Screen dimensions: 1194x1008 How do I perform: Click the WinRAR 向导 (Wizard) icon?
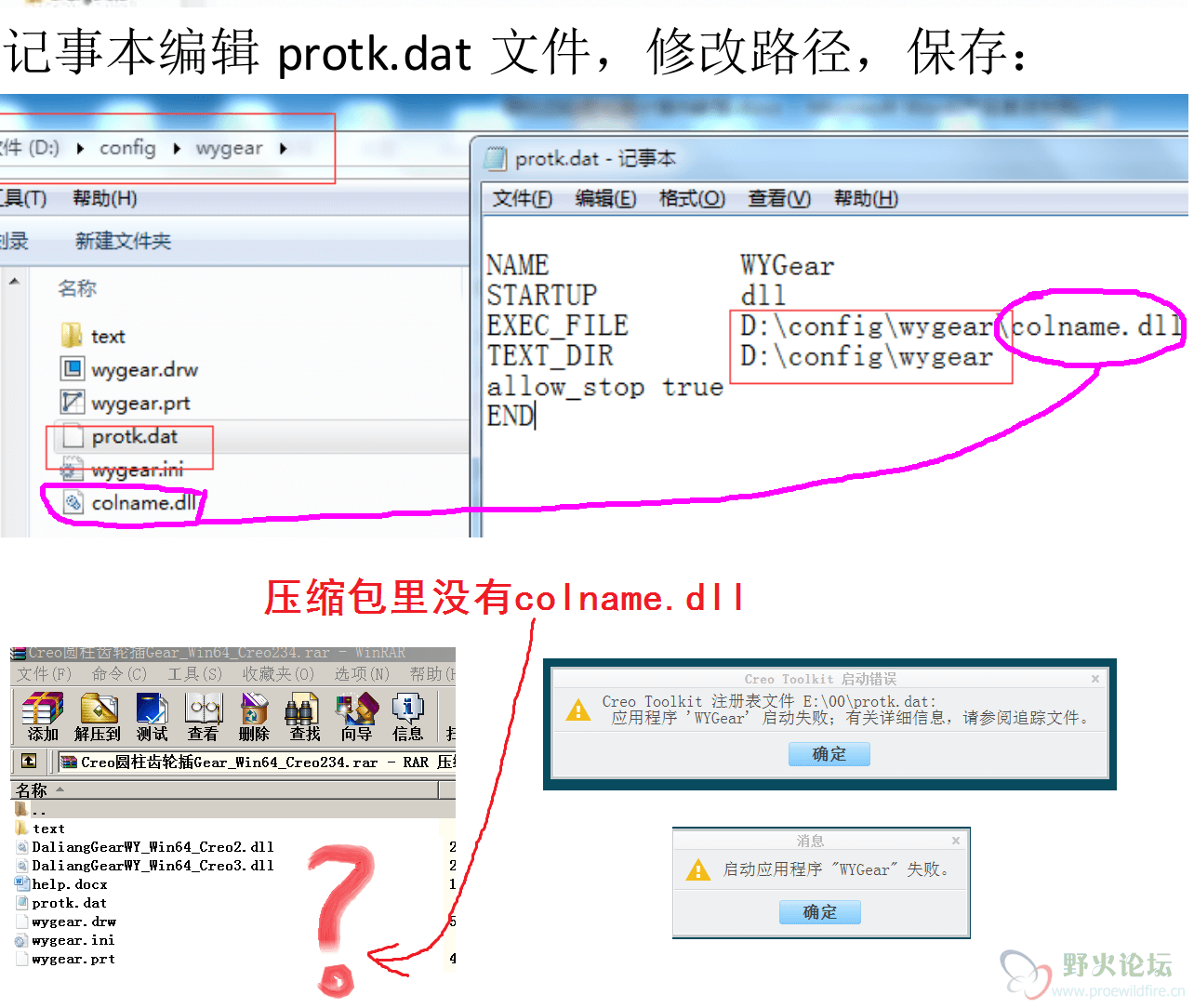[x=356, y=717]
